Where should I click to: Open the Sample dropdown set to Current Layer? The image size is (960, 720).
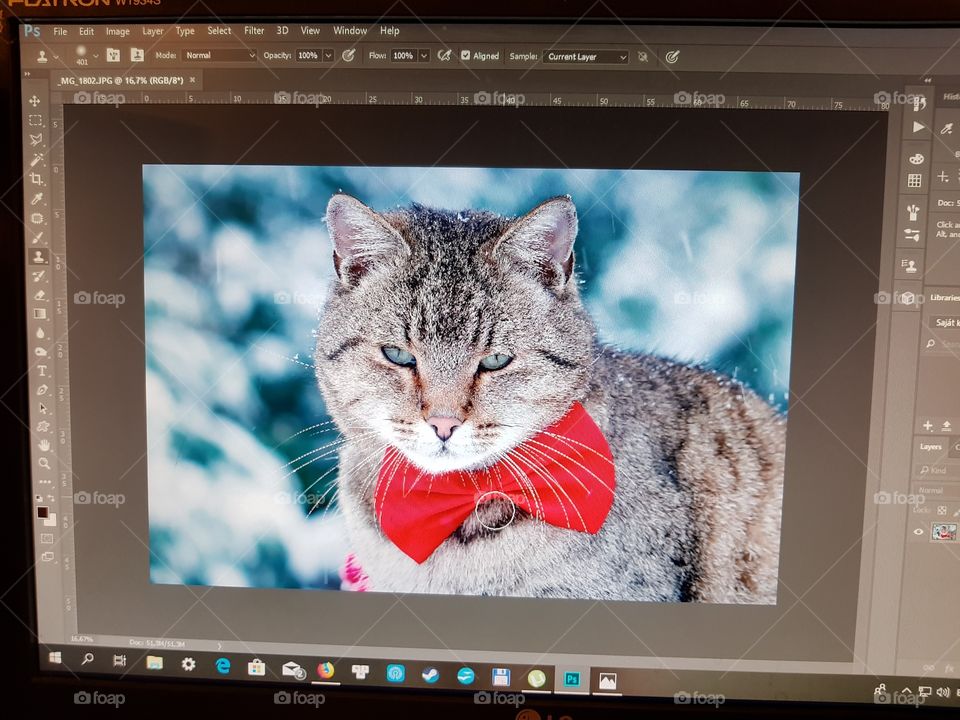(x=583, y=58)
